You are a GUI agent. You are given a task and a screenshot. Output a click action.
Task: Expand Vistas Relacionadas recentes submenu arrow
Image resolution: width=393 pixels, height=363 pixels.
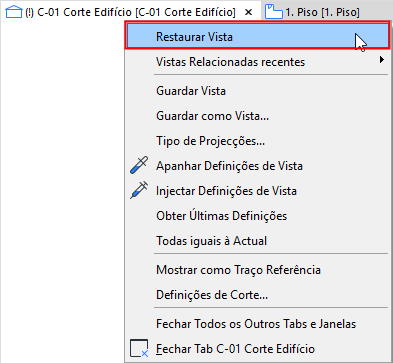click(x=382, y=60)
